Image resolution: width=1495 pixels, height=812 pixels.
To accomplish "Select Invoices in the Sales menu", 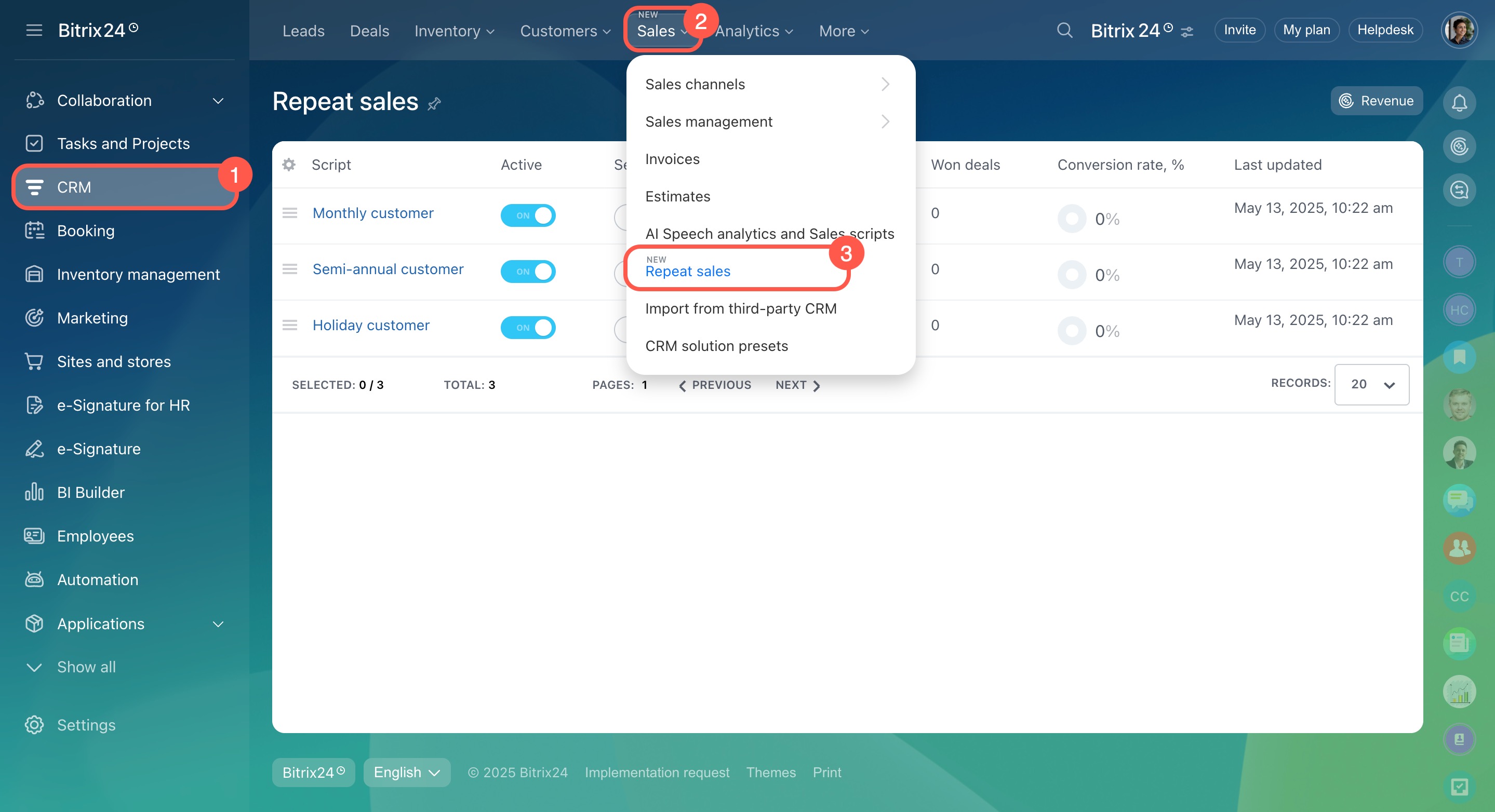I will pos(672,159).
